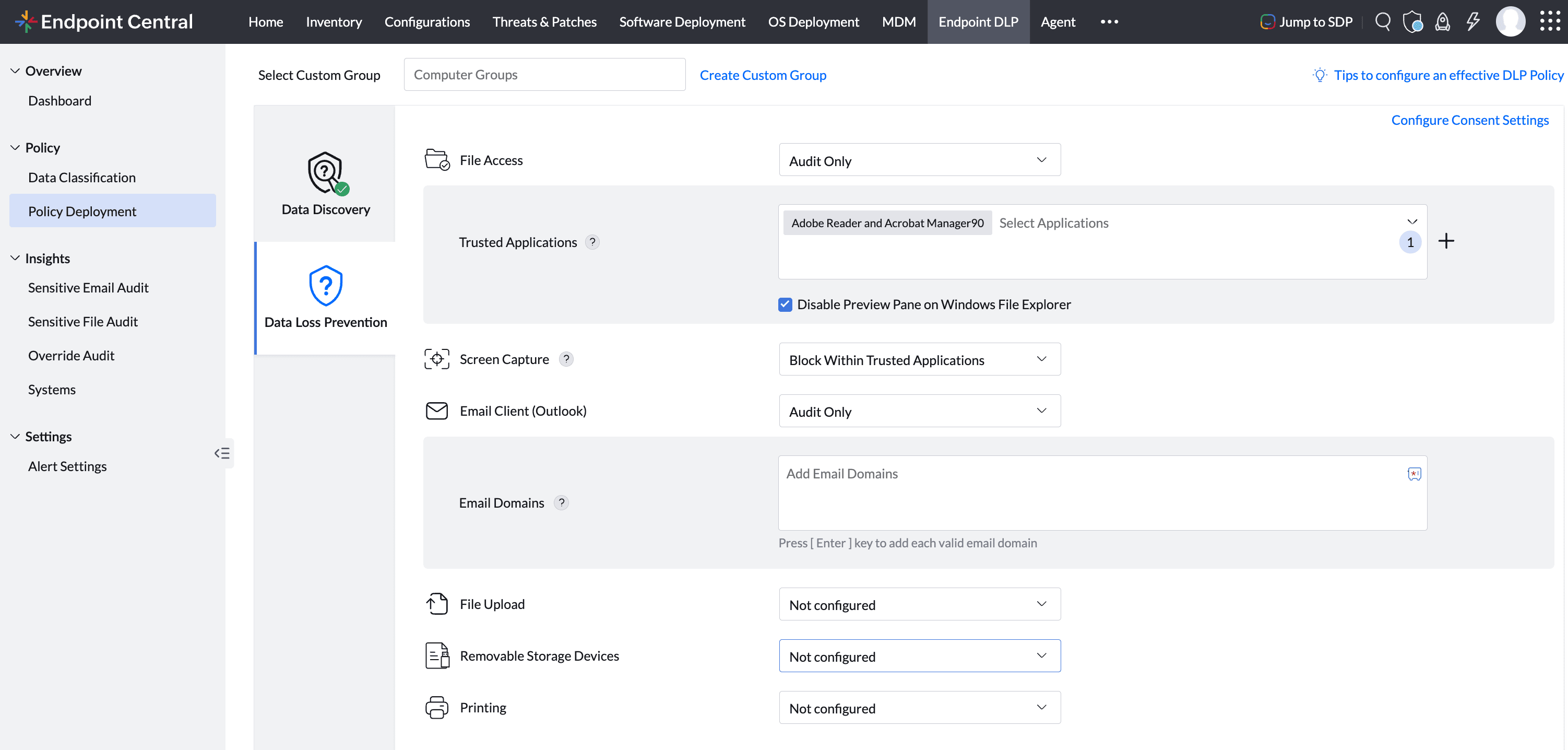Select Policy Deployment in sidebar
The width and height of the screenshot is (1568, 750).
click(x=113, y=211)
